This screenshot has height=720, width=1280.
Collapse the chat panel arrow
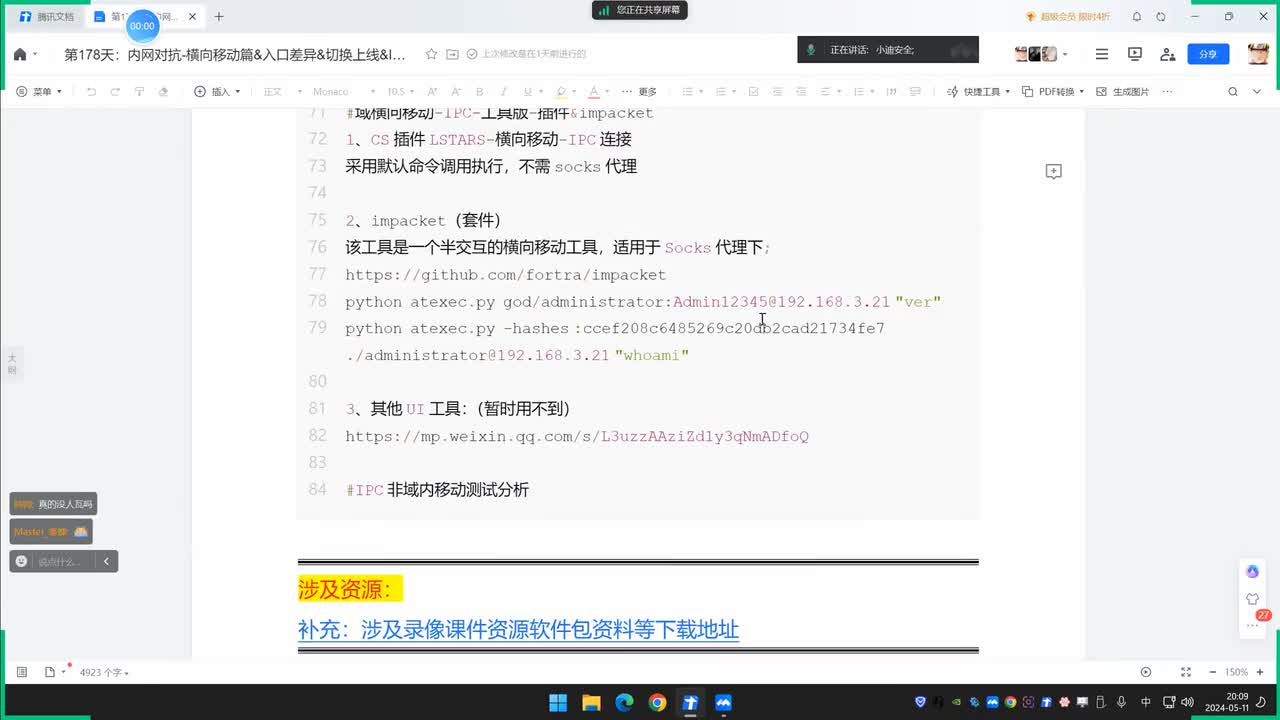[106, 561]
